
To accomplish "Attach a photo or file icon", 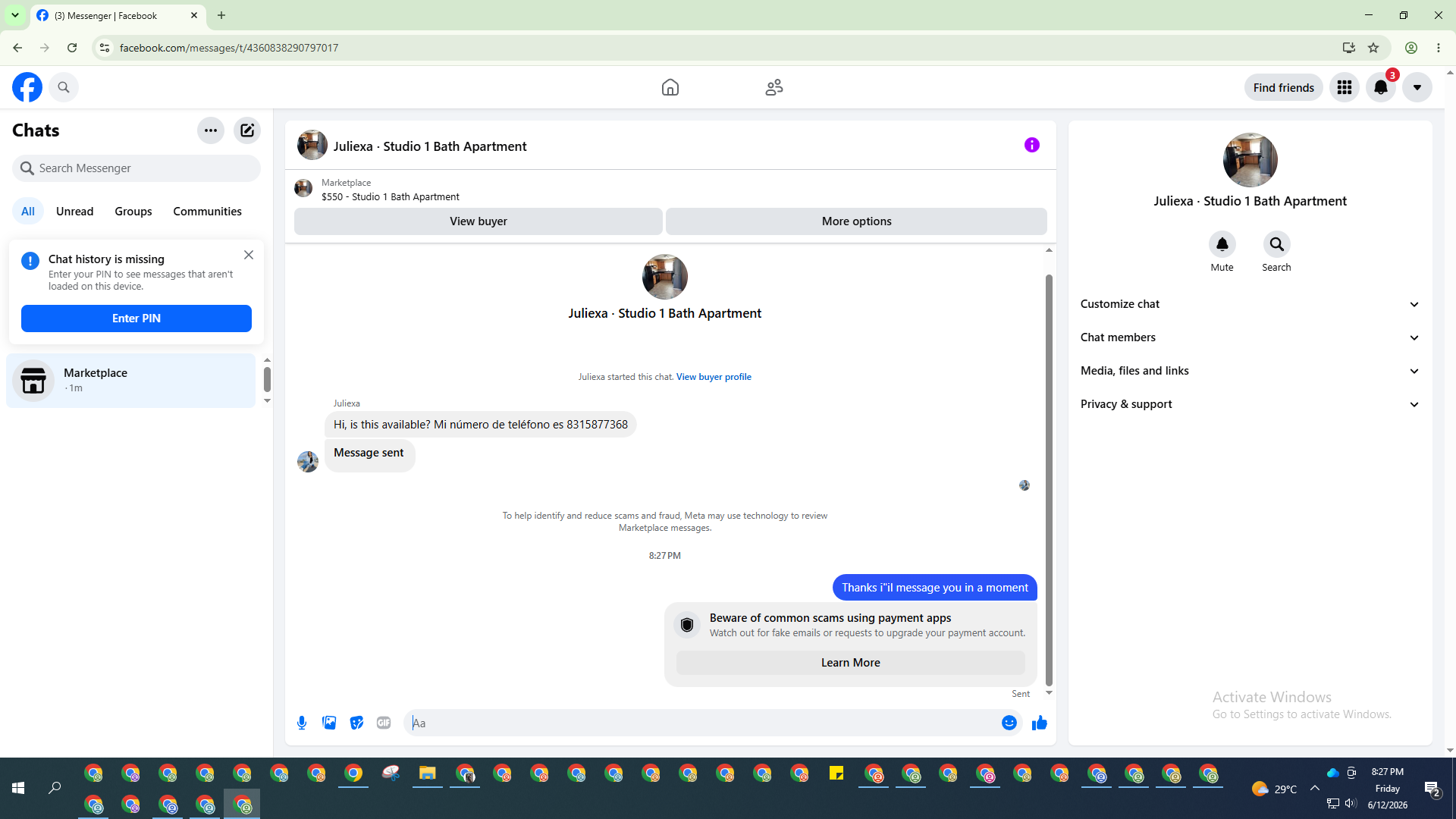I will click(x=329, y=723).
